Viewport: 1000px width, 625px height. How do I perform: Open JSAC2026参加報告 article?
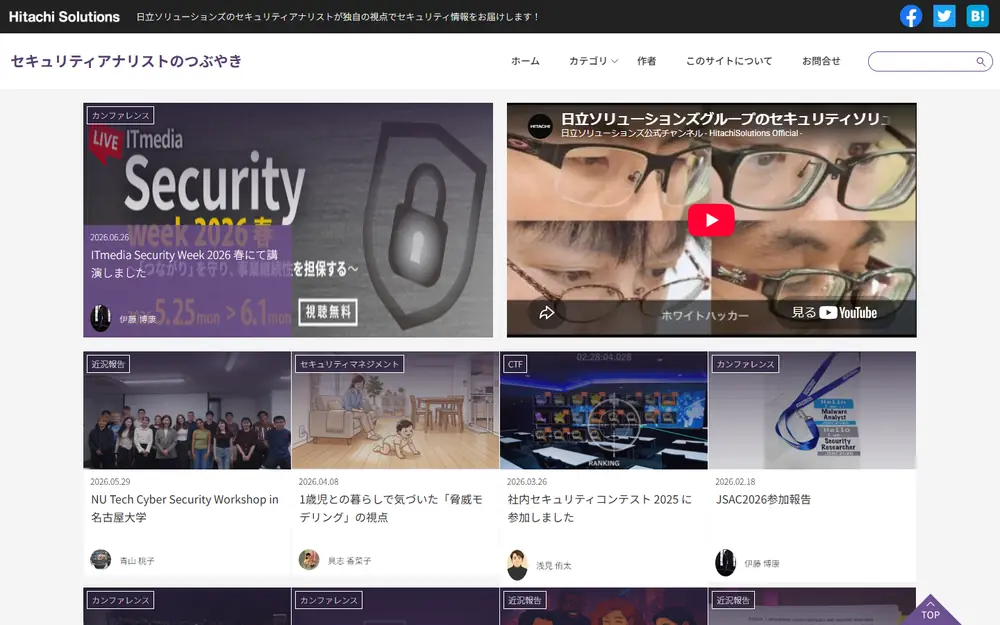coord(763,499)
